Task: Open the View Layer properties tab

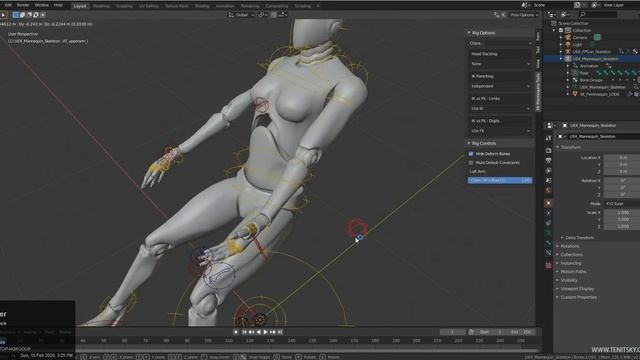Action: (x=549, y=170)
